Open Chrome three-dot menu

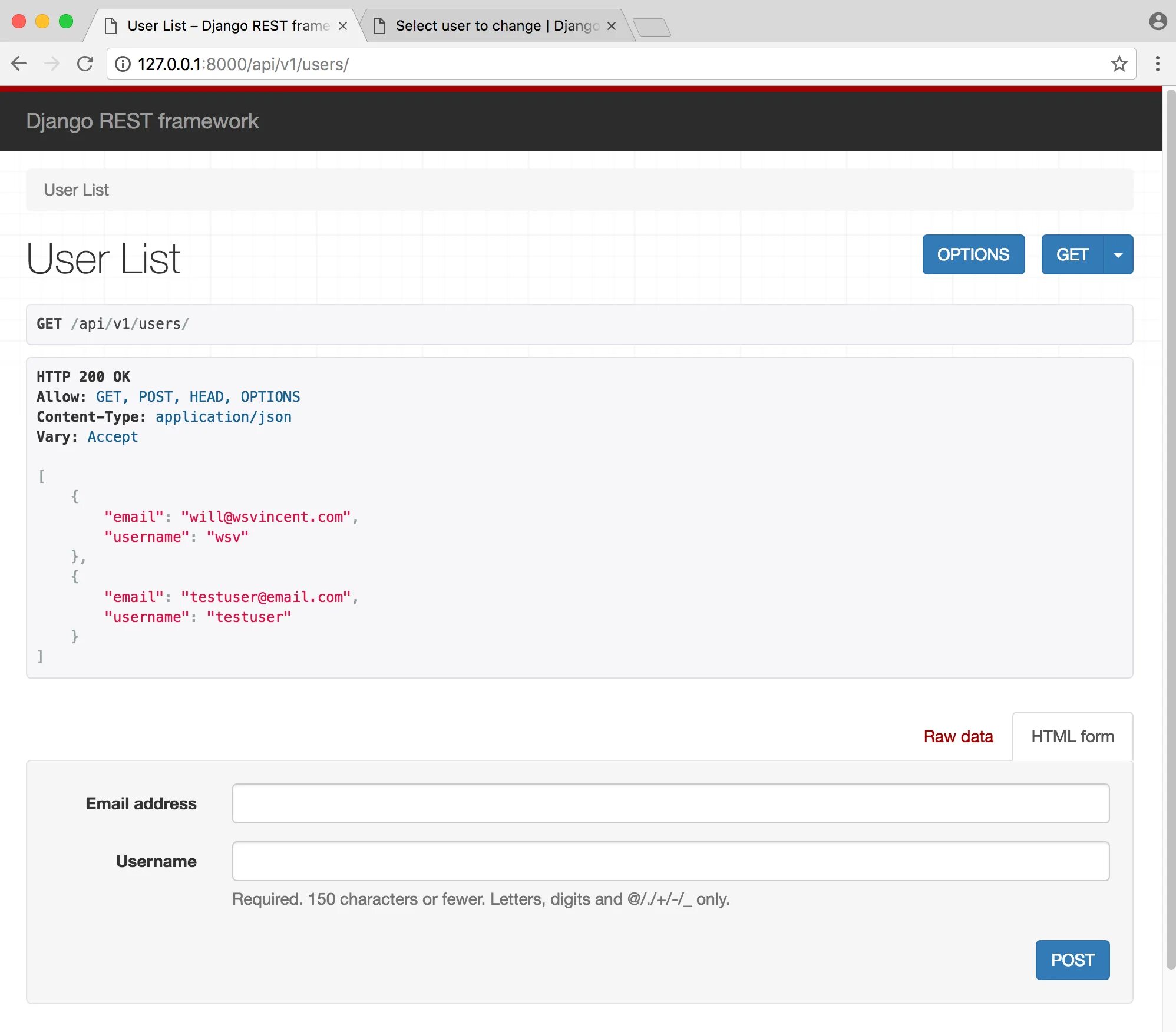[x=1158, y=64]
